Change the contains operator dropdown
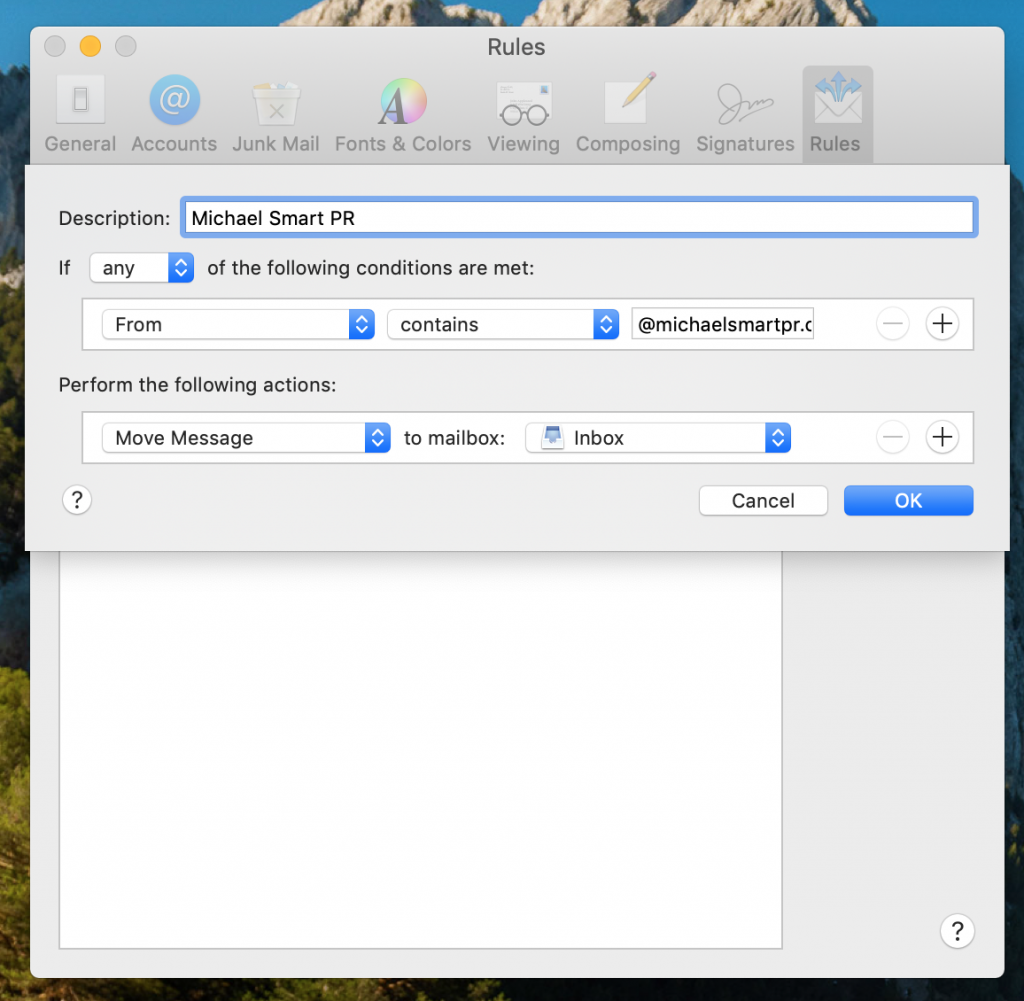The height and width of the screenshot is (1001, 1024). [x=503, y=324]
